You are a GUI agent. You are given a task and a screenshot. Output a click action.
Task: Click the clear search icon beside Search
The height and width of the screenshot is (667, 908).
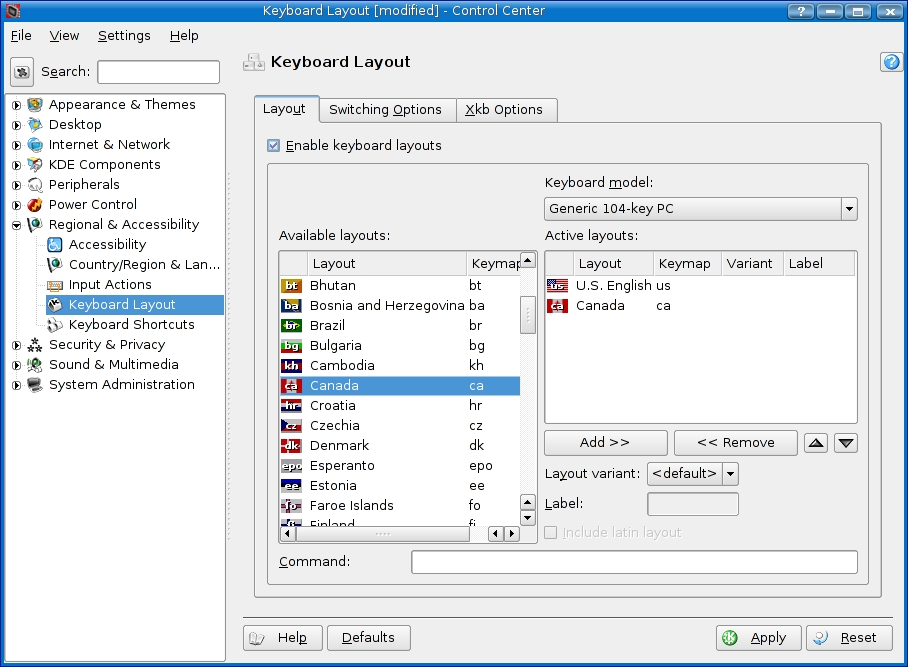click(x=22, y=72)
